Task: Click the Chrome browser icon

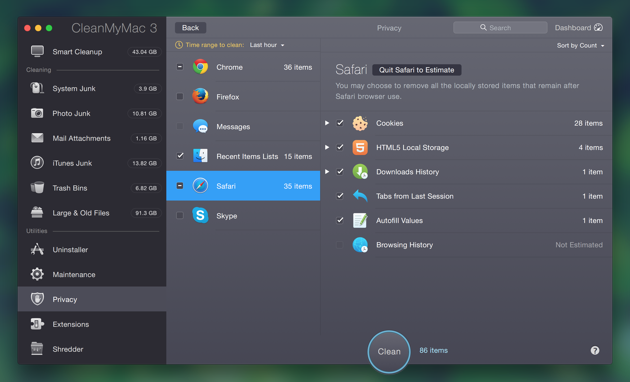Action: 200,67
